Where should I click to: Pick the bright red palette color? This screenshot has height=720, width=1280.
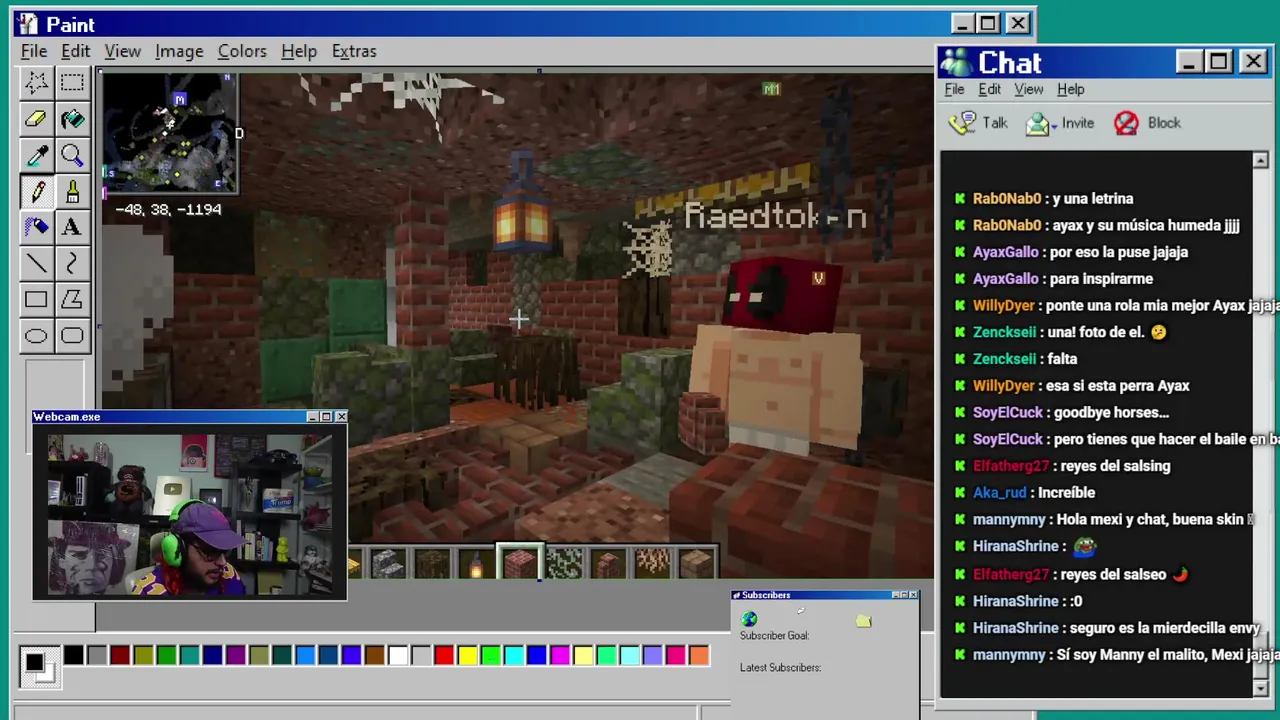[x=444, y=656]
